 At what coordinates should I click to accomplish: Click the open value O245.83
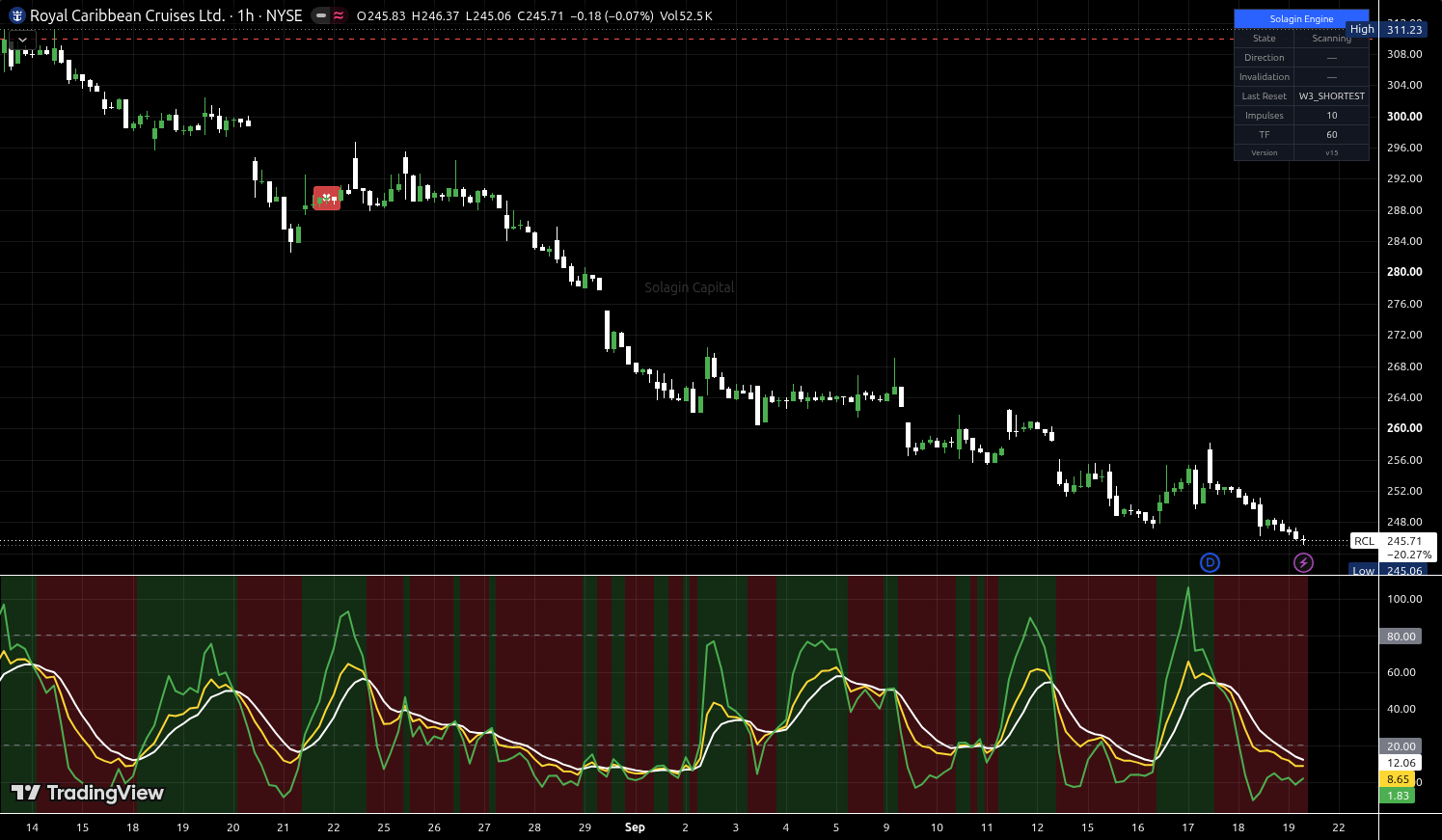(x=381, y=16)
